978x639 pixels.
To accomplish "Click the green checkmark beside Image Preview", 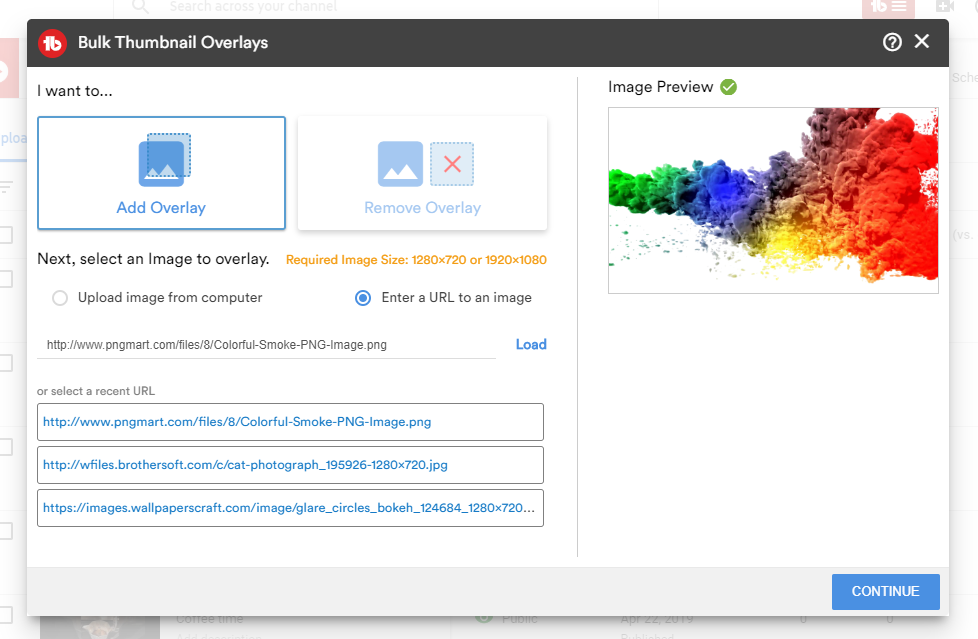I will pos(728,87).
